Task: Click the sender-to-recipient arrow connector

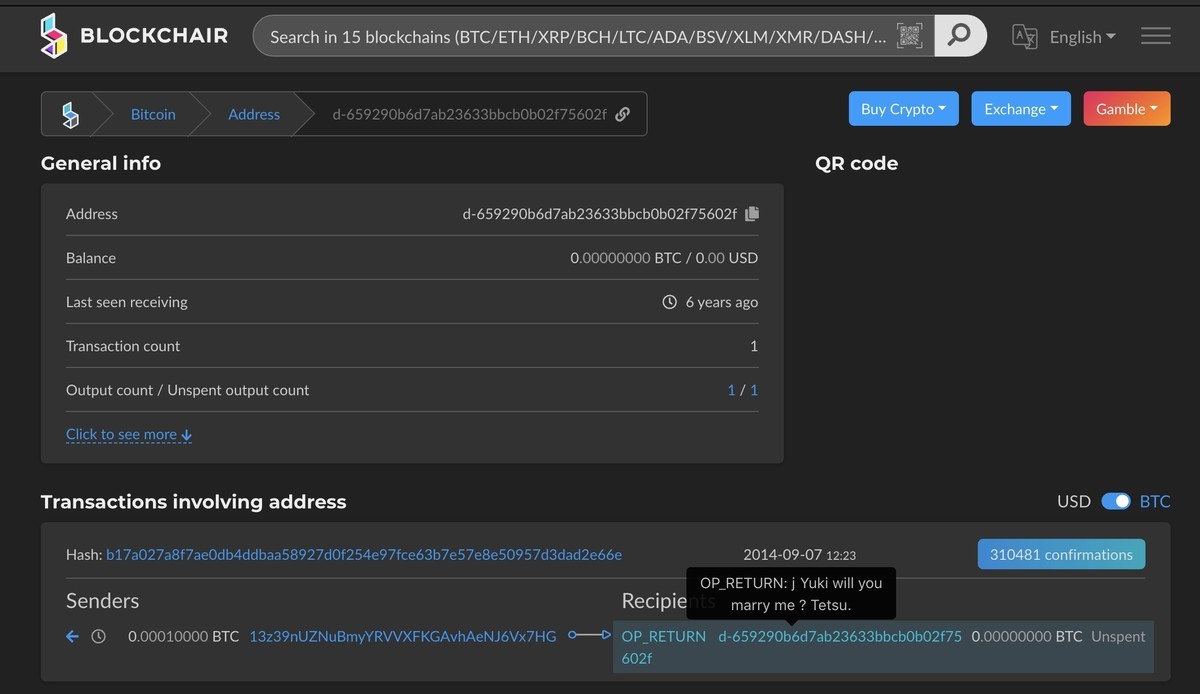Action: [x=589, y=635]
